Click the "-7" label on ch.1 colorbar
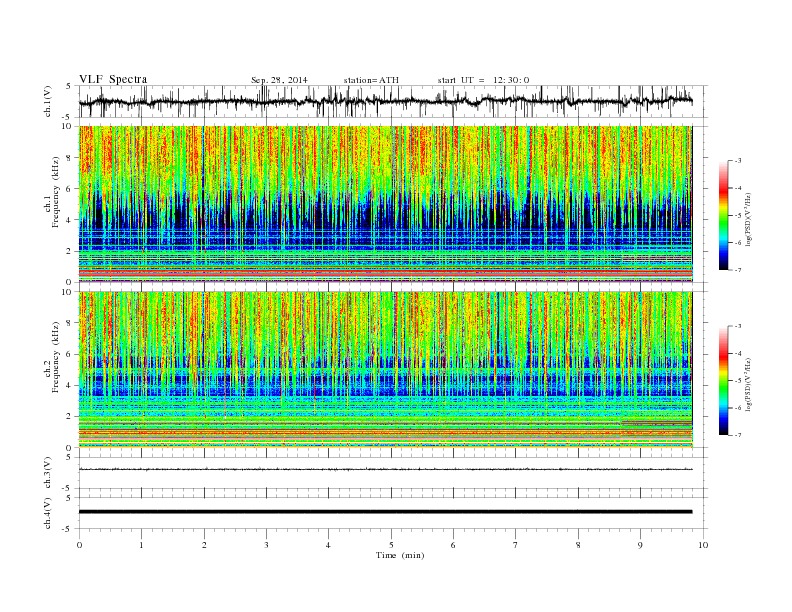The image size is (792, 612). coord(738,270)
